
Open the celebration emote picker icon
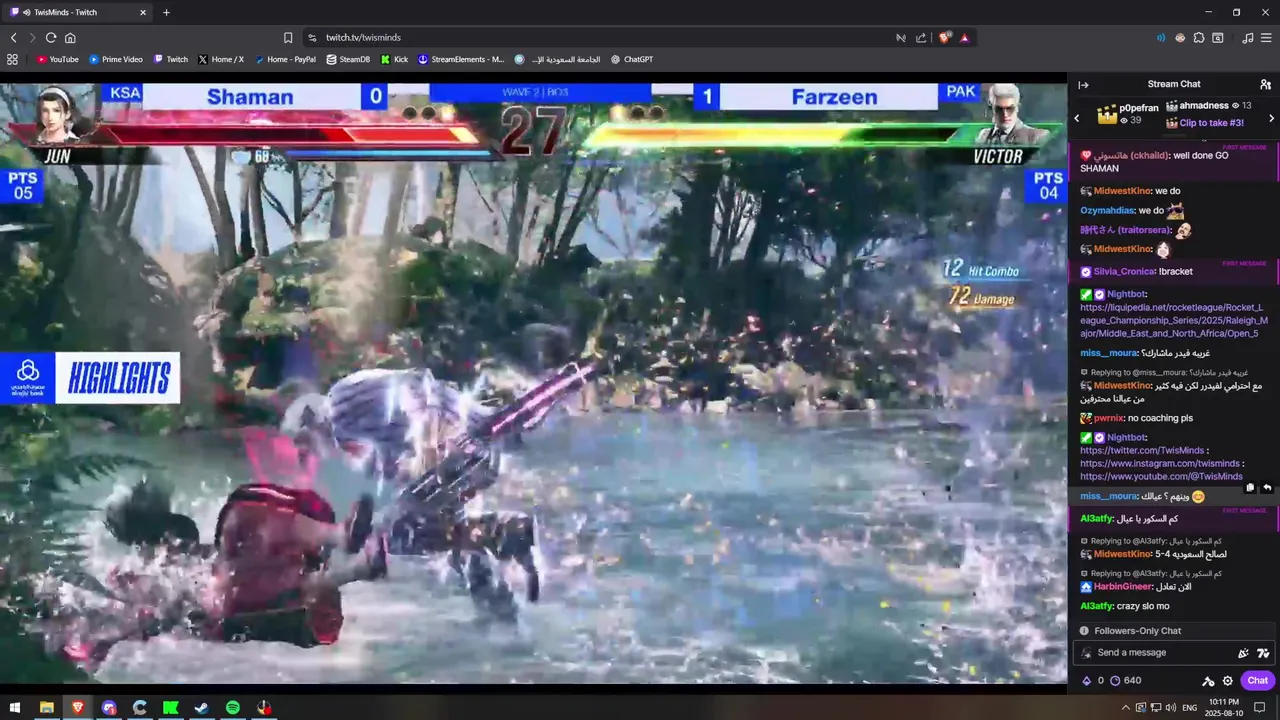pyautogui.click(x=1244, y=653)
